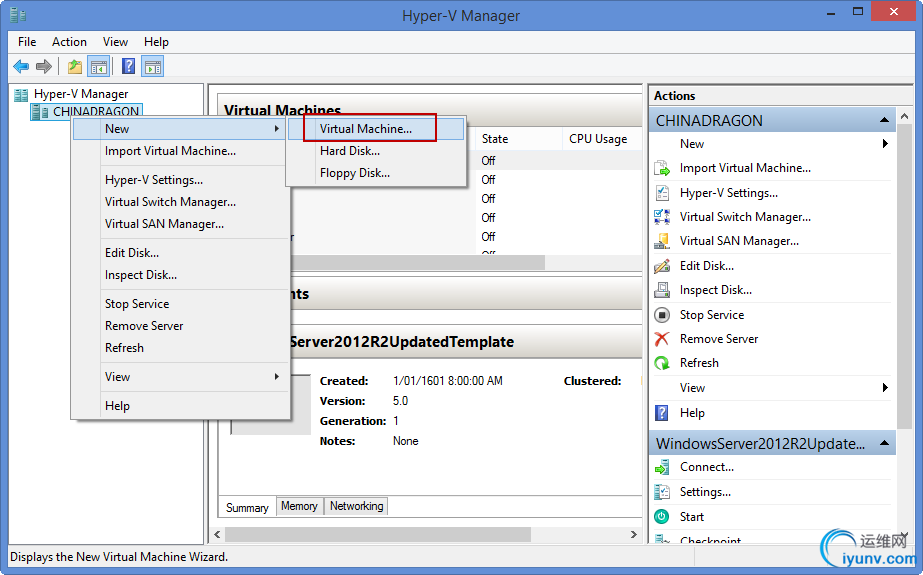Click the details pane horizontal scrollbar right arrow
Viewport: 923px width, 575px height.
tap(633, 534)
